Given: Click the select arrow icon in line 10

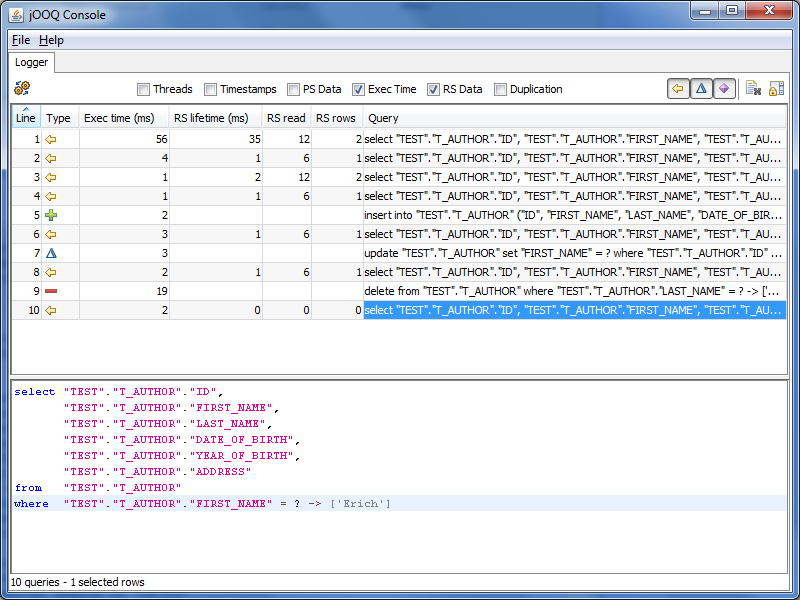Looking at the screenshot, I should point(51,310).
